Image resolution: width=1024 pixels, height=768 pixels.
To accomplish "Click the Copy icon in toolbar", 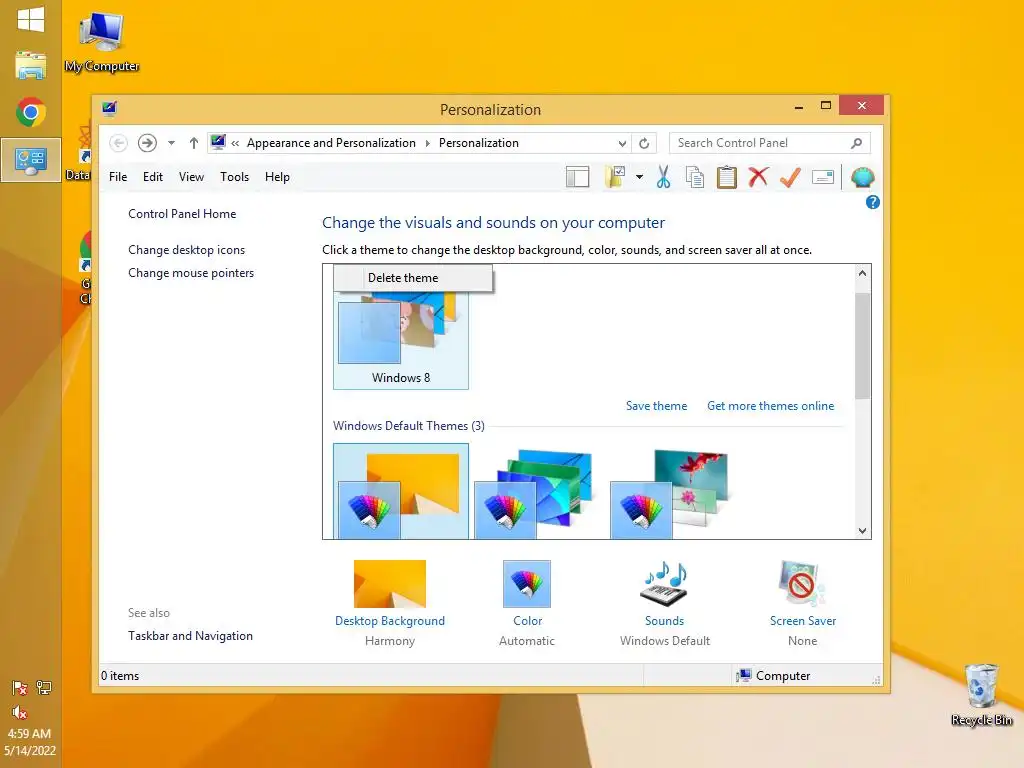I will 695,177.
